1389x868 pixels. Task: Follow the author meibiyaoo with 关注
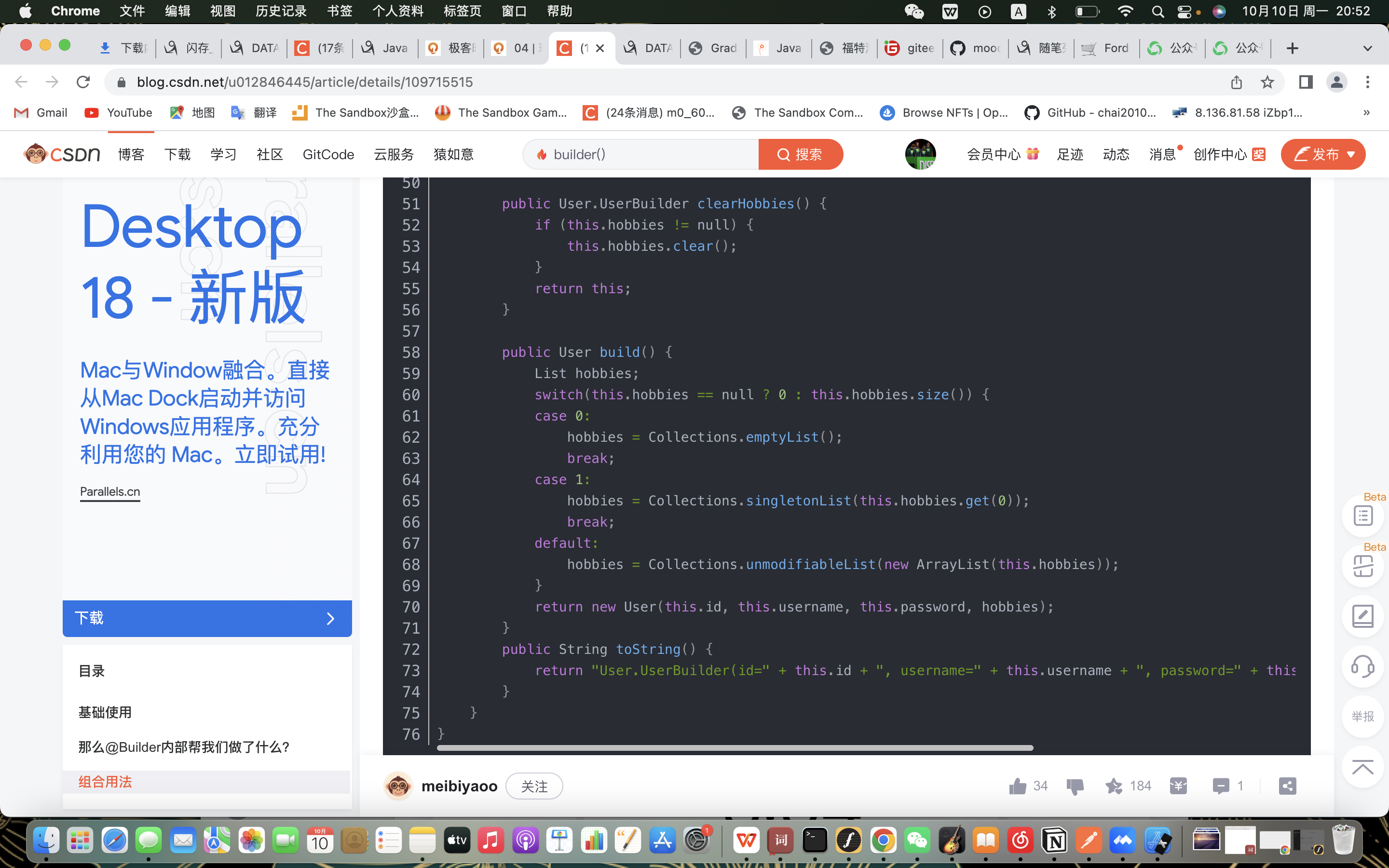coord(534,787)
